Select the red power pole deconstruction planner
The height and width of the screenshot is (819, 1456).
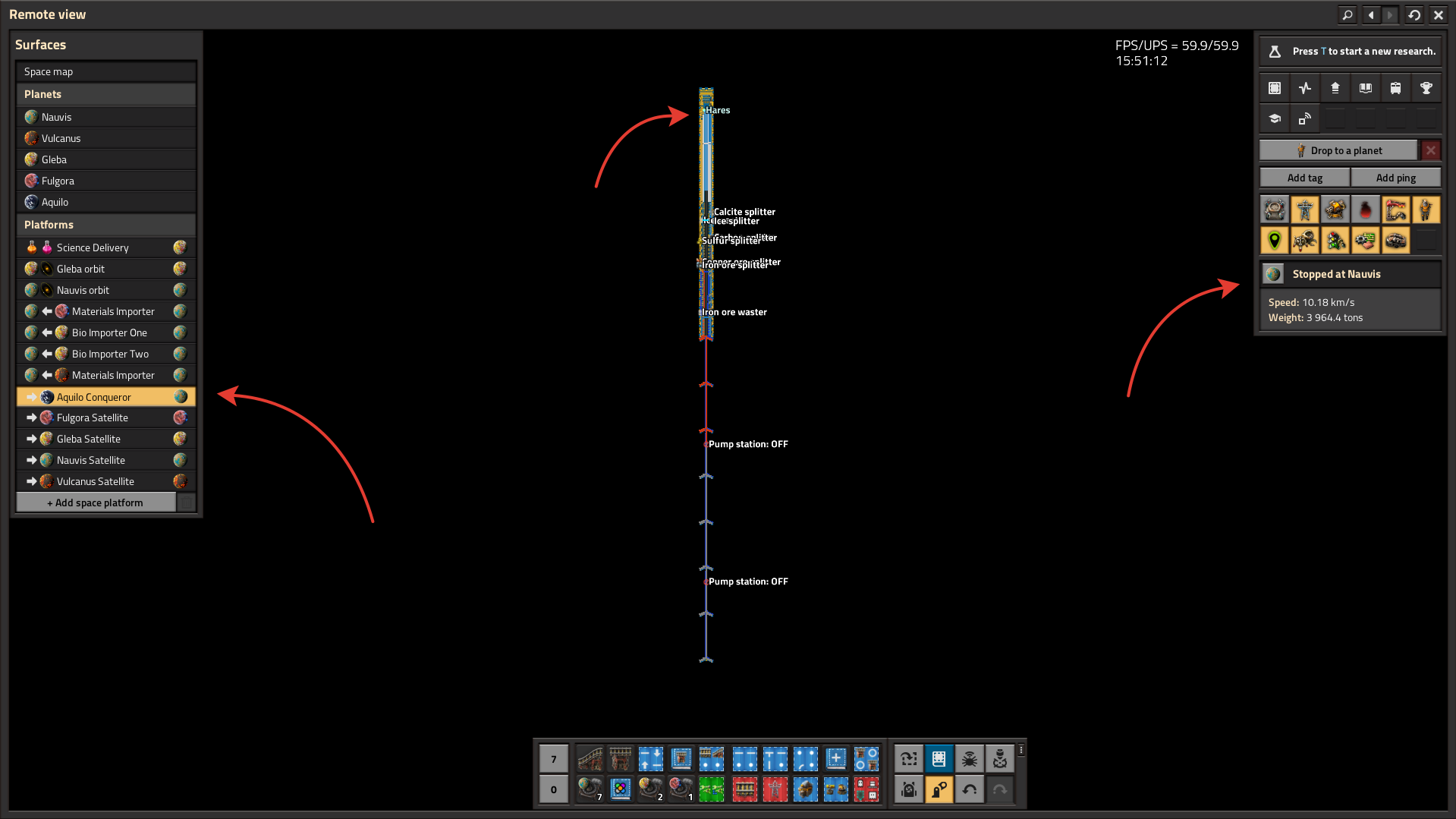775,789
